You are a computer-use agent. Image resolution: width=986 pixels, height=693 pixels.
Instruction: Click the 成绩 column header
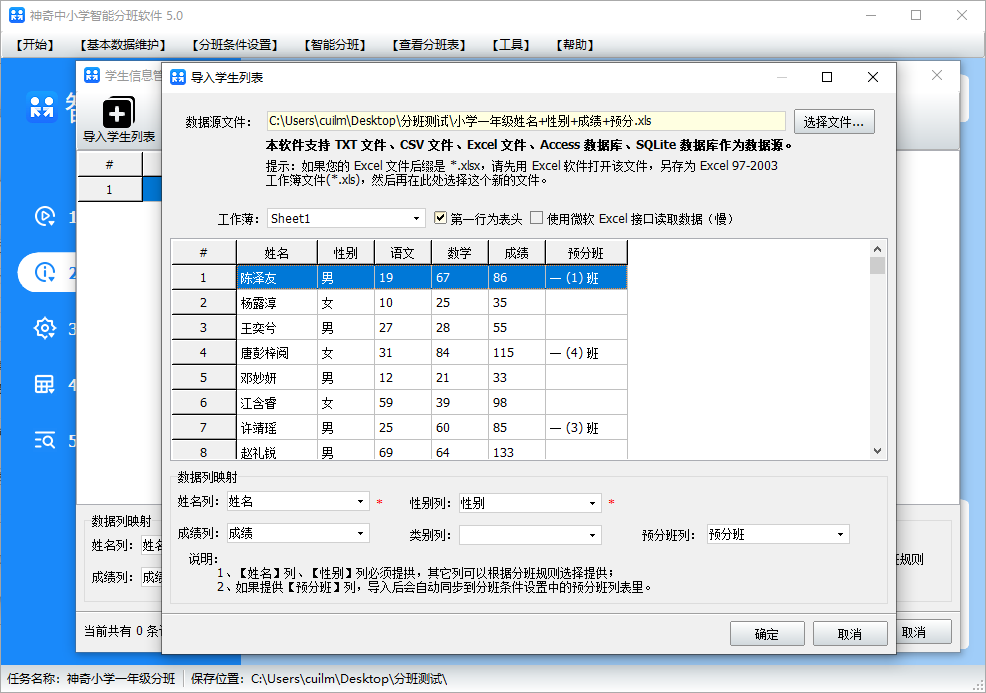tap(517, 253)
